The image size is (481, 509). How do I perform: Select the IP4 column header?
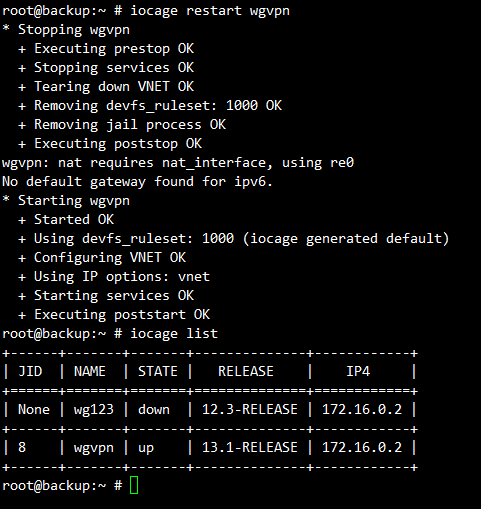coord(358,371)
